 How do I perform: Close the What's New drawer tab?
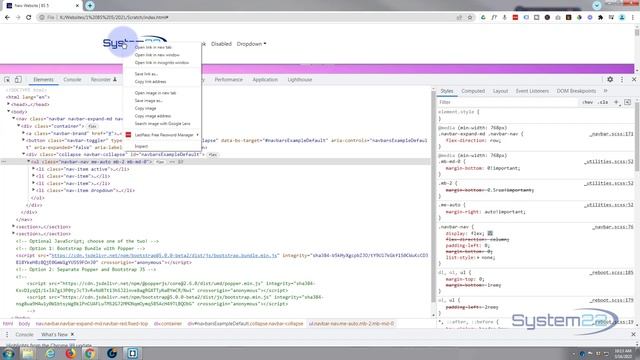pyautogui.click(x=72, y=334)
